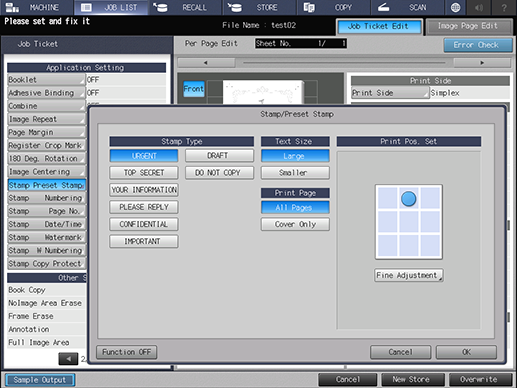Screen dimensions: 517x388
Task: Click the sheet navigation slider bar
Action: point(344,63)
